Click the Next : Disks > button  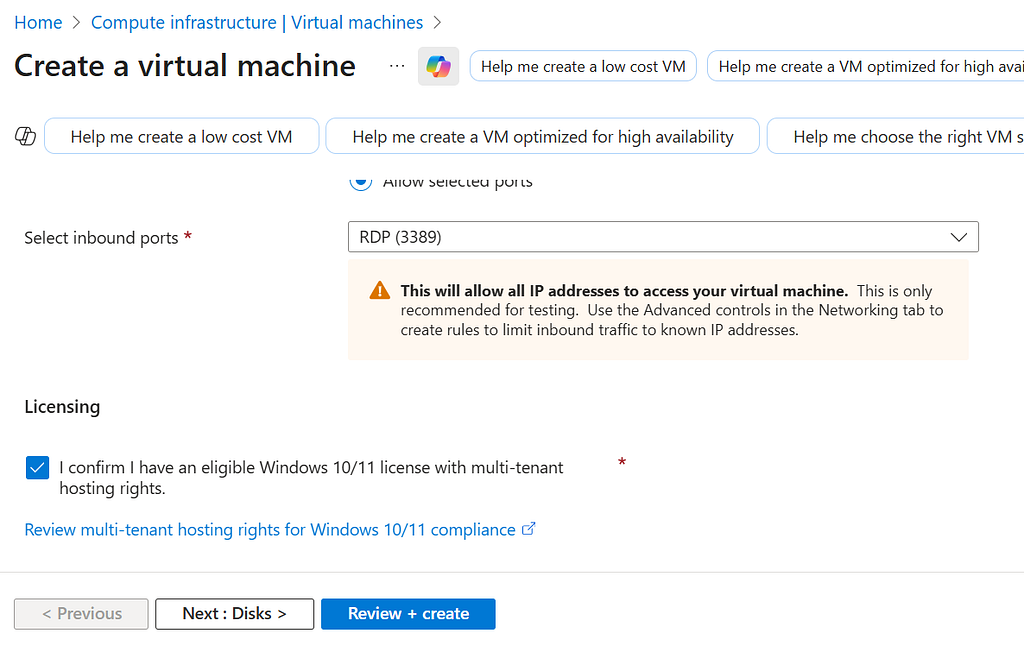pyautogui.click(x=234, y=614)
